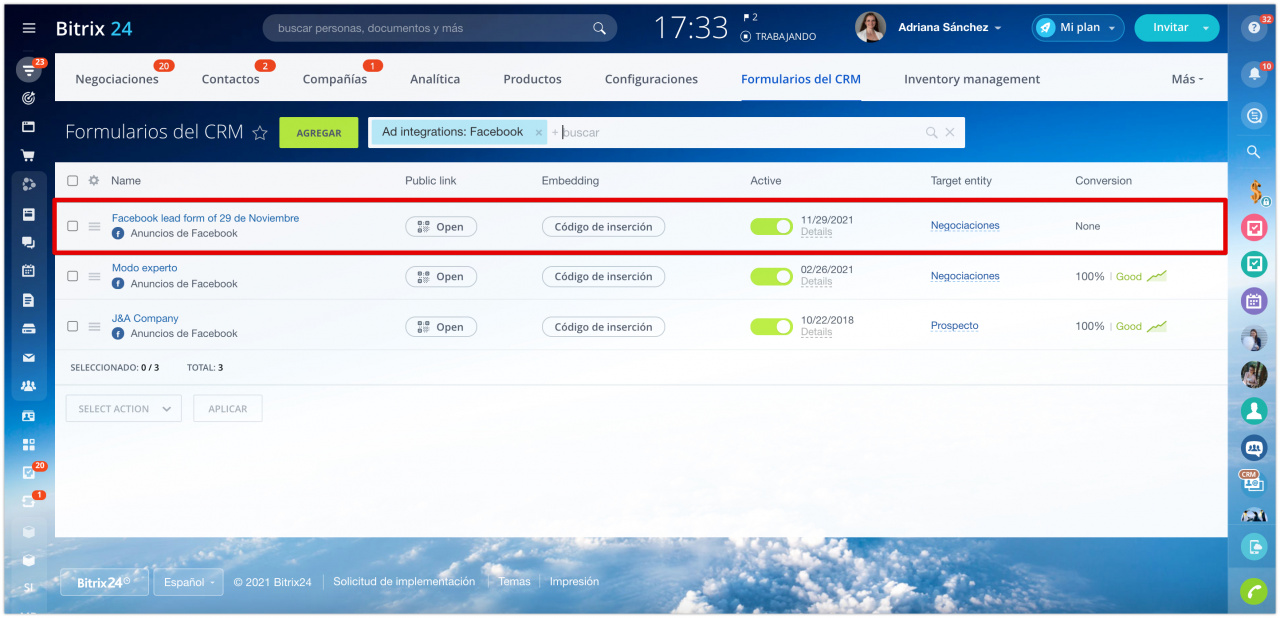Image resolution: width=1280 pixels, height=618 pixels.
Task: Open the Select Action dropdown
Action: pos(123,408)
